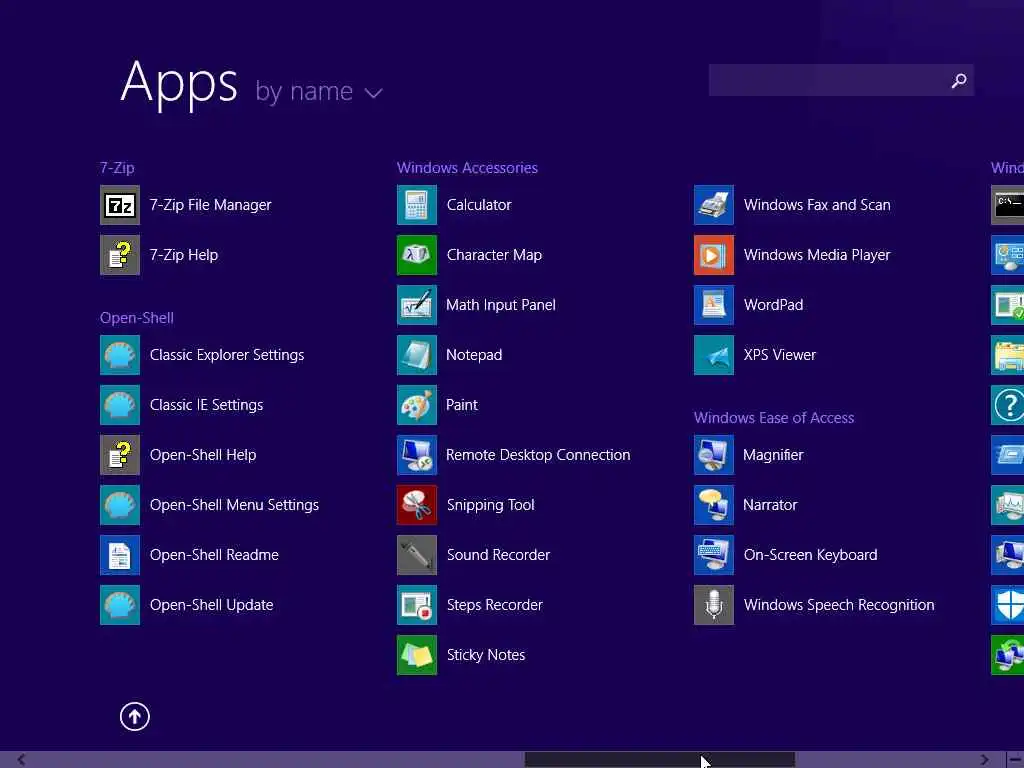Open the Windows Fax and Scan icon
This screenshot has width=1024, height=768.
click(x=714, y=205)
